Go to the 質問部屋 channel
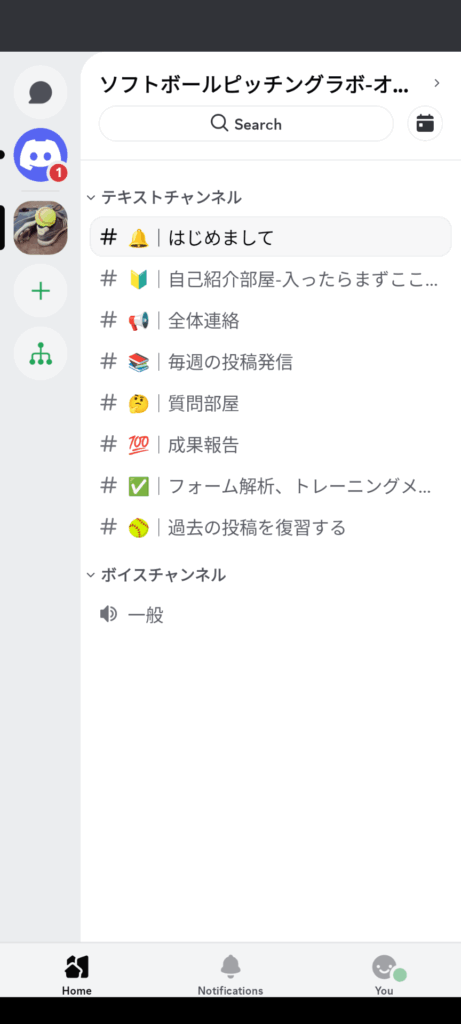 tap(270, 404)
